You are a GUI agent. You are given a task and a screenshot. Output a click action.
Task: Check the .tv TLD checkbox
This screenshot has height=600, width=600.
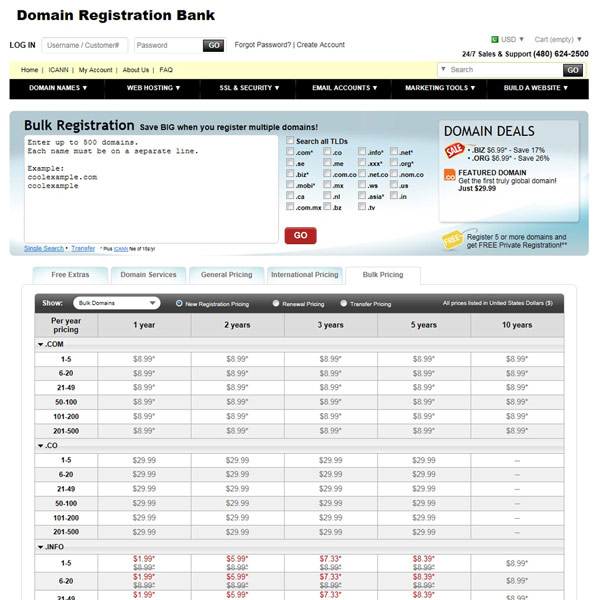pos(362,207)
